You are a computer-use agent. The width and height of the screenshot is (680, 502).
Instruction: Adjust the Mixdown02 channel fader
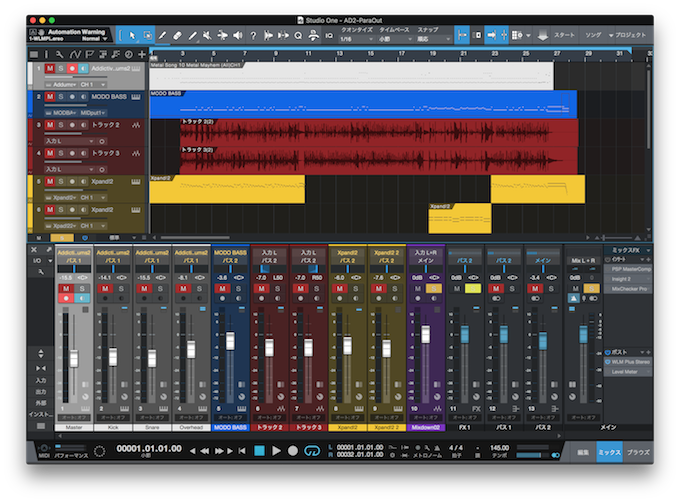426,334
